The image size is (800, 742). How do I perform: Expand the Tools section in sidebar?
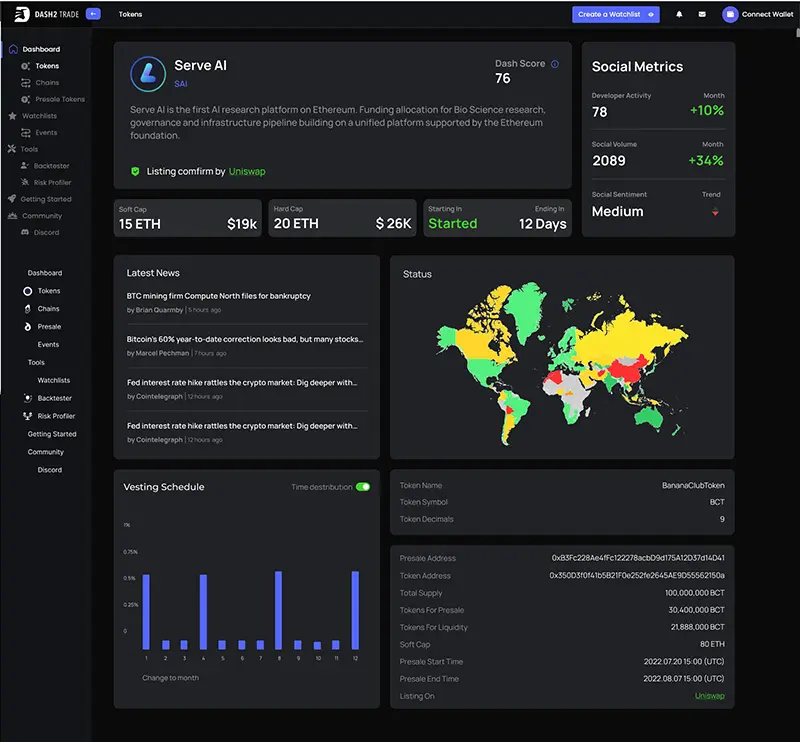point(23,149)
